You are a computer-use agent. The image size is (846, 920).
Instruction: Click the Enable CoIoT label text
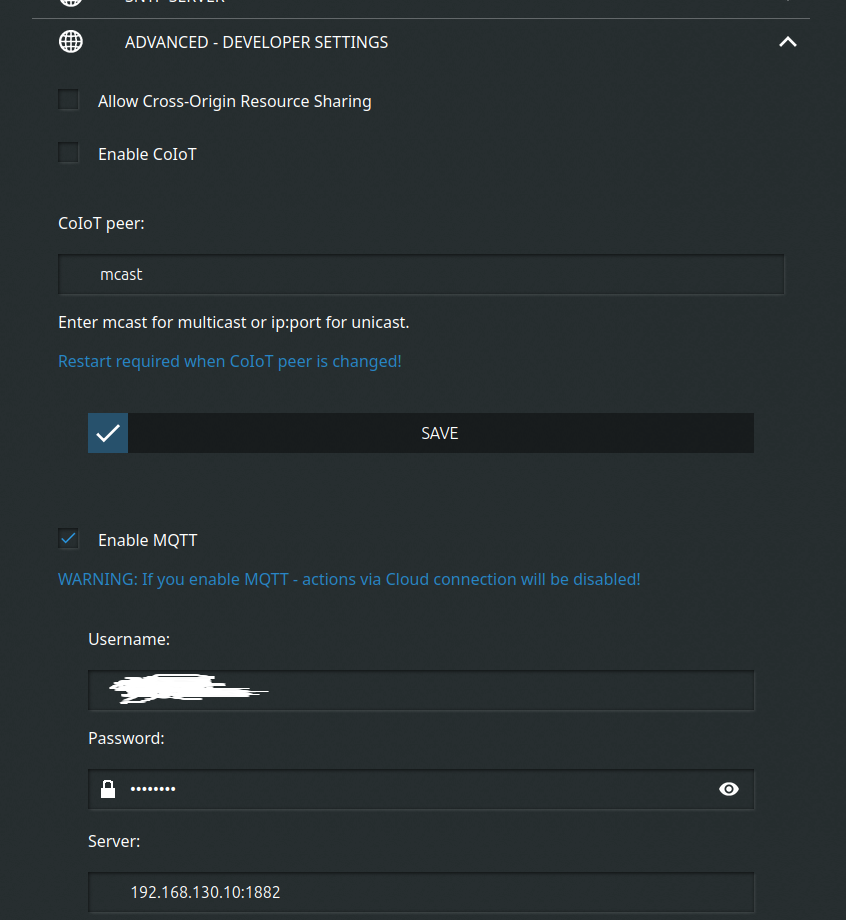pyautogui.click(x=147, y=154)
